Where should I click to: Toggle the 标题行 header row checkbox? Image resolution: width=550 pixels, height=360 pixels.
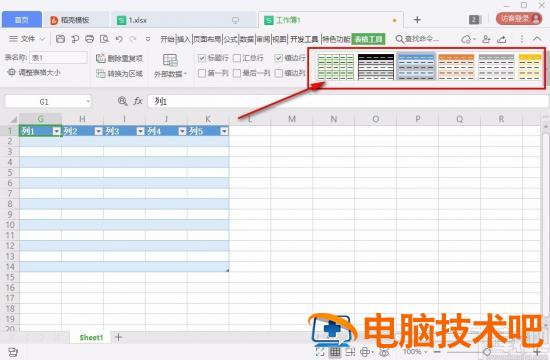pos(202,58)
